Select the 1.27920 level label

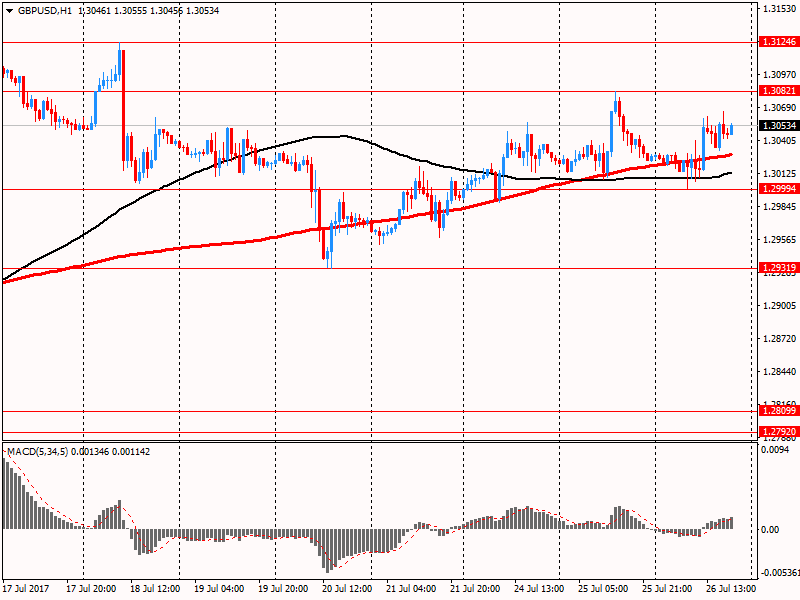click(779, 432)
